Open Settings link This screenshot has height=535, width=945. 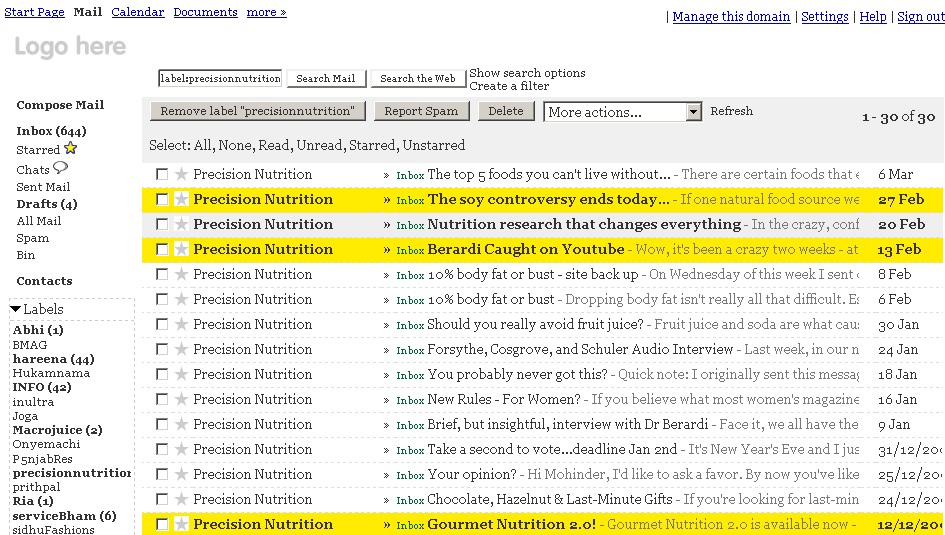(824, 17)
